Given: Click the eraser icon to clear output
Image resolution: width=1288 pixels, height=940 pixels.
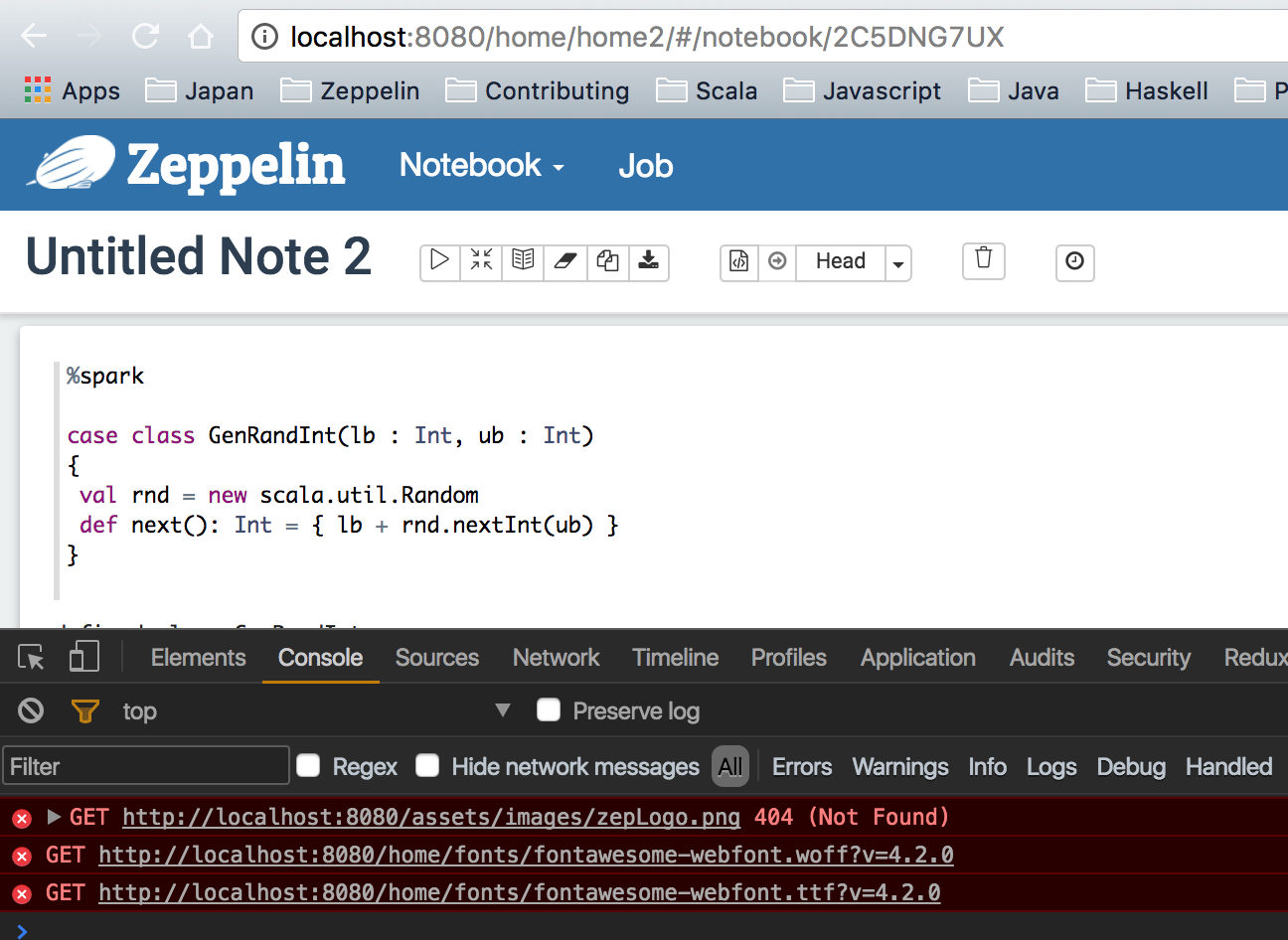Looking at the screenshot, I should (564, 261).
